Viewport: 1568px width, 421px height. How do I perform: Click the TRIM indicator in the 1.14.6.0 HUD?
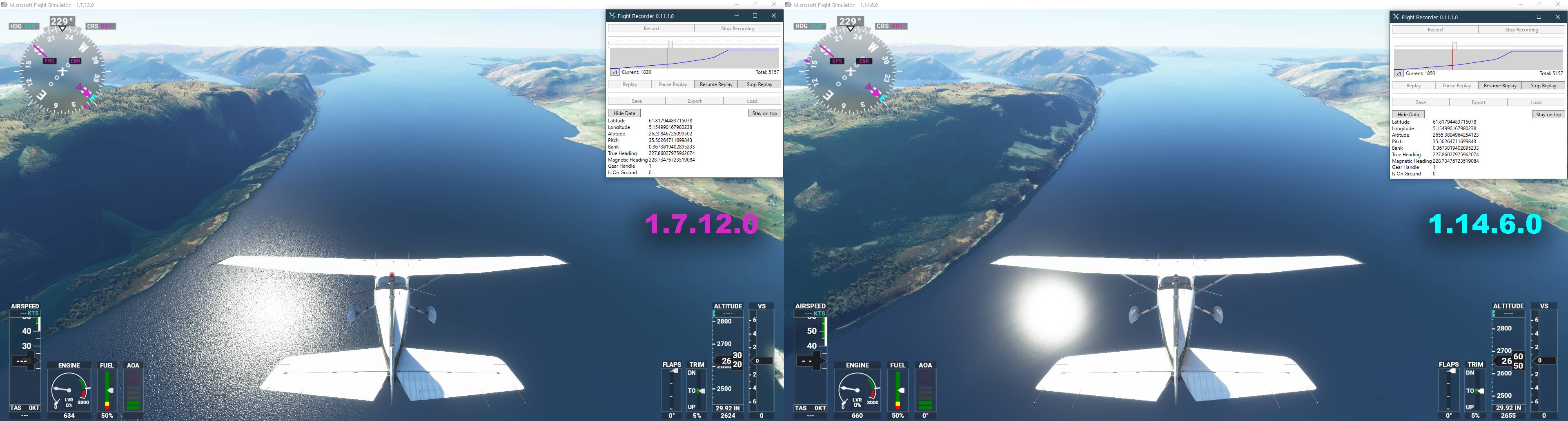[x=1475, y=390]
